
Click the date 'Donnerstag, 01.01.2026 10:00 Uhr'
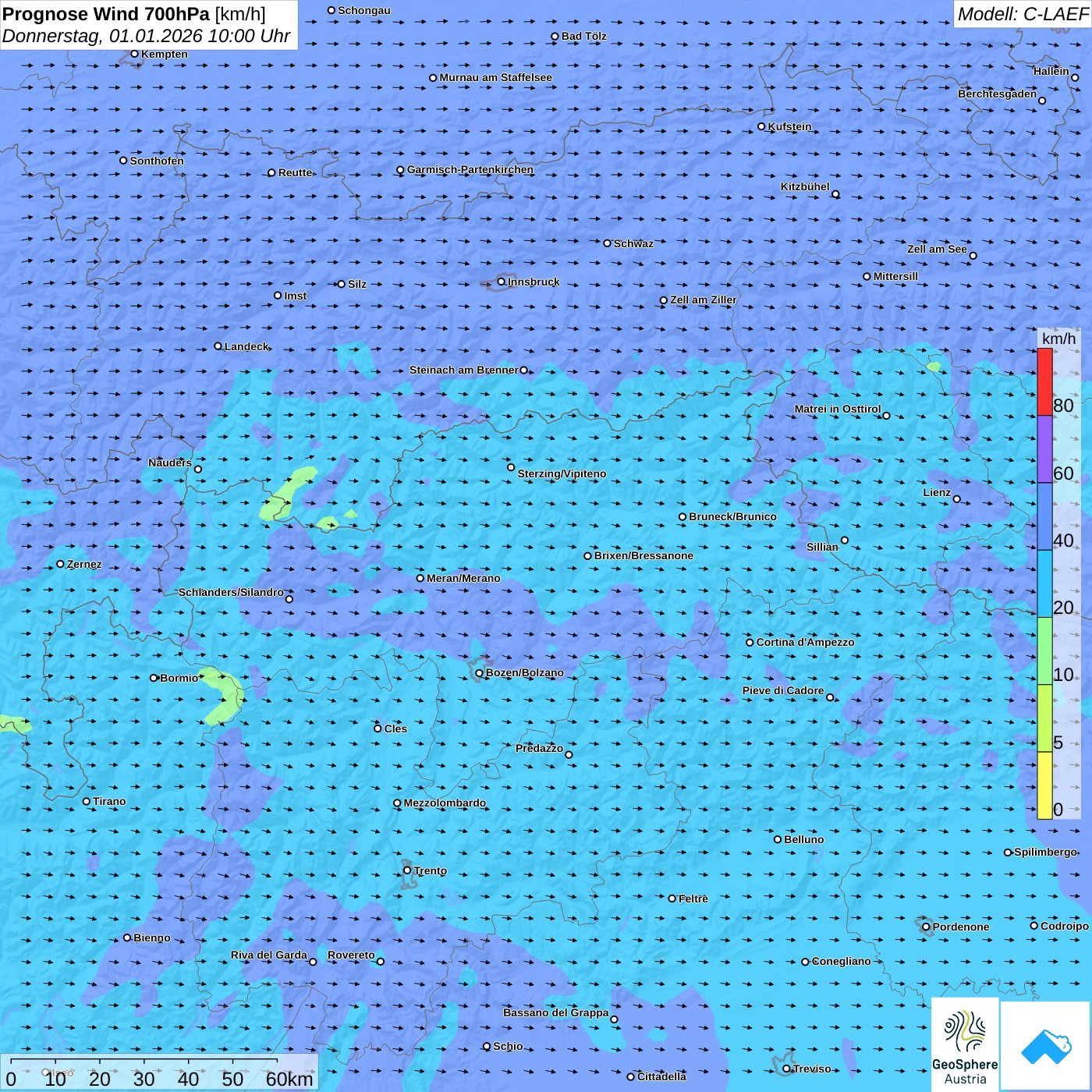146,36
